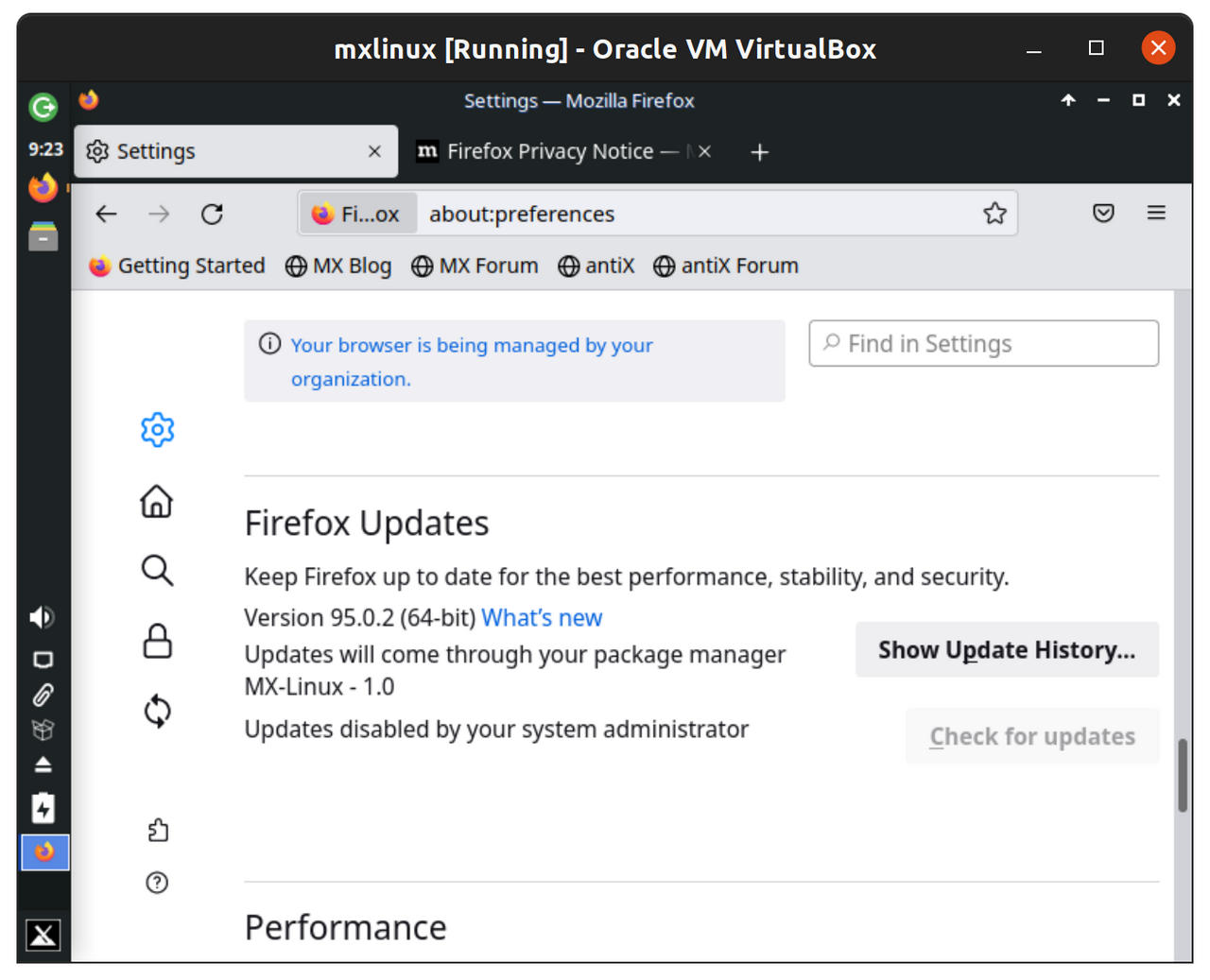Open Extensions & Themes puzzle icon
This screenshot has height=980, width=1210.
[158, 830]
